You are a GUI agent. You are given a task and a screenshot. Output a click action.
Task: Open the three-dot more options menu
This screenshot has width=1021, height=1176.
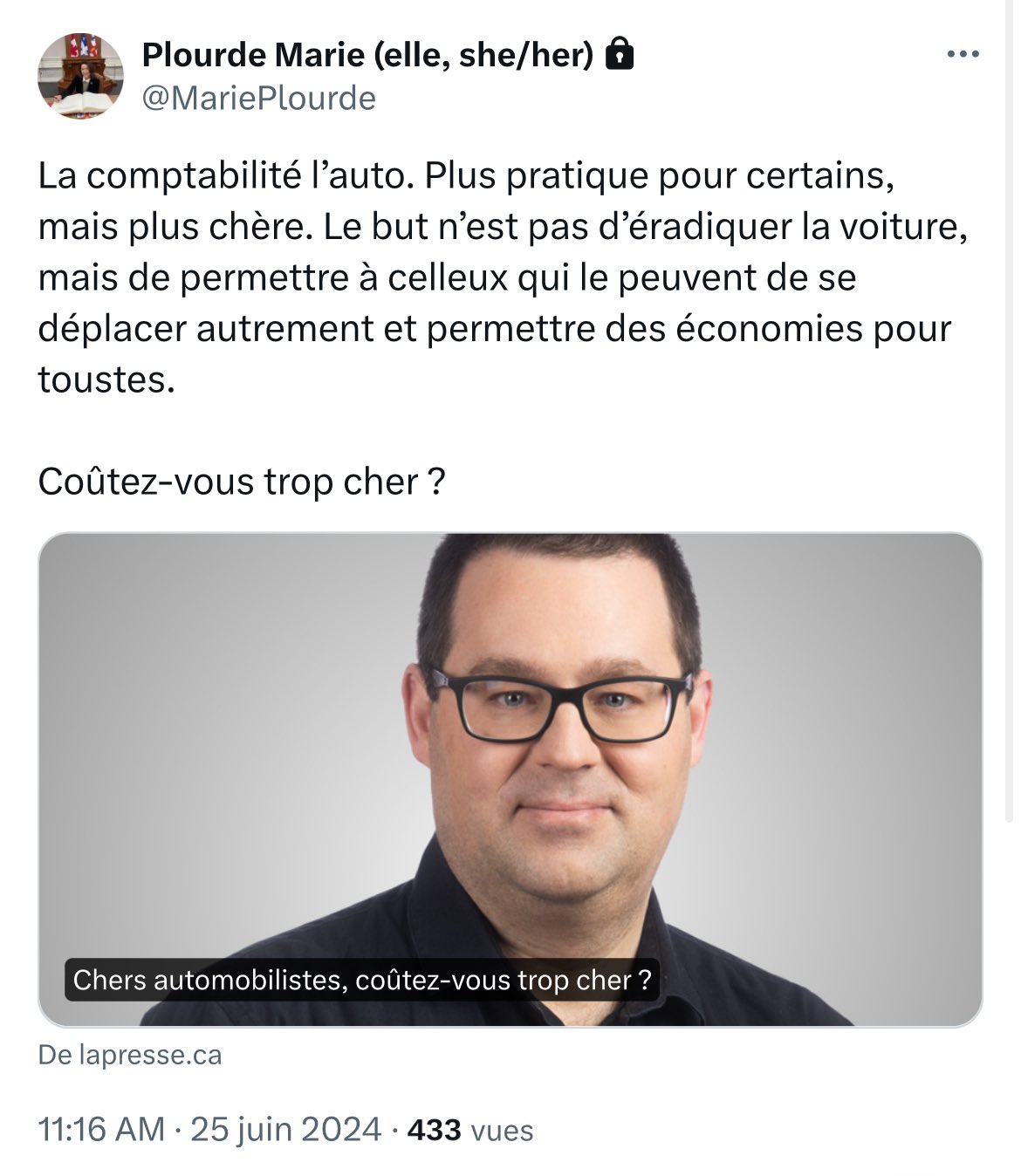coord(963,55)
